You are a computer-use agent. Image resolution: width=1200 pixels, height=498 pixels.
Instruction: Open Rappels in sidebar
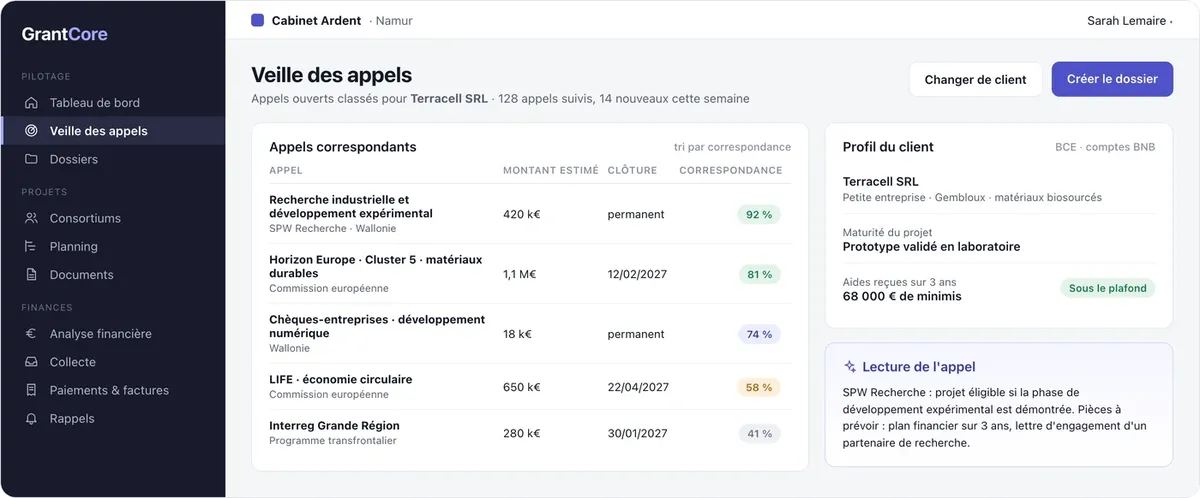click(x=112, y=419)
